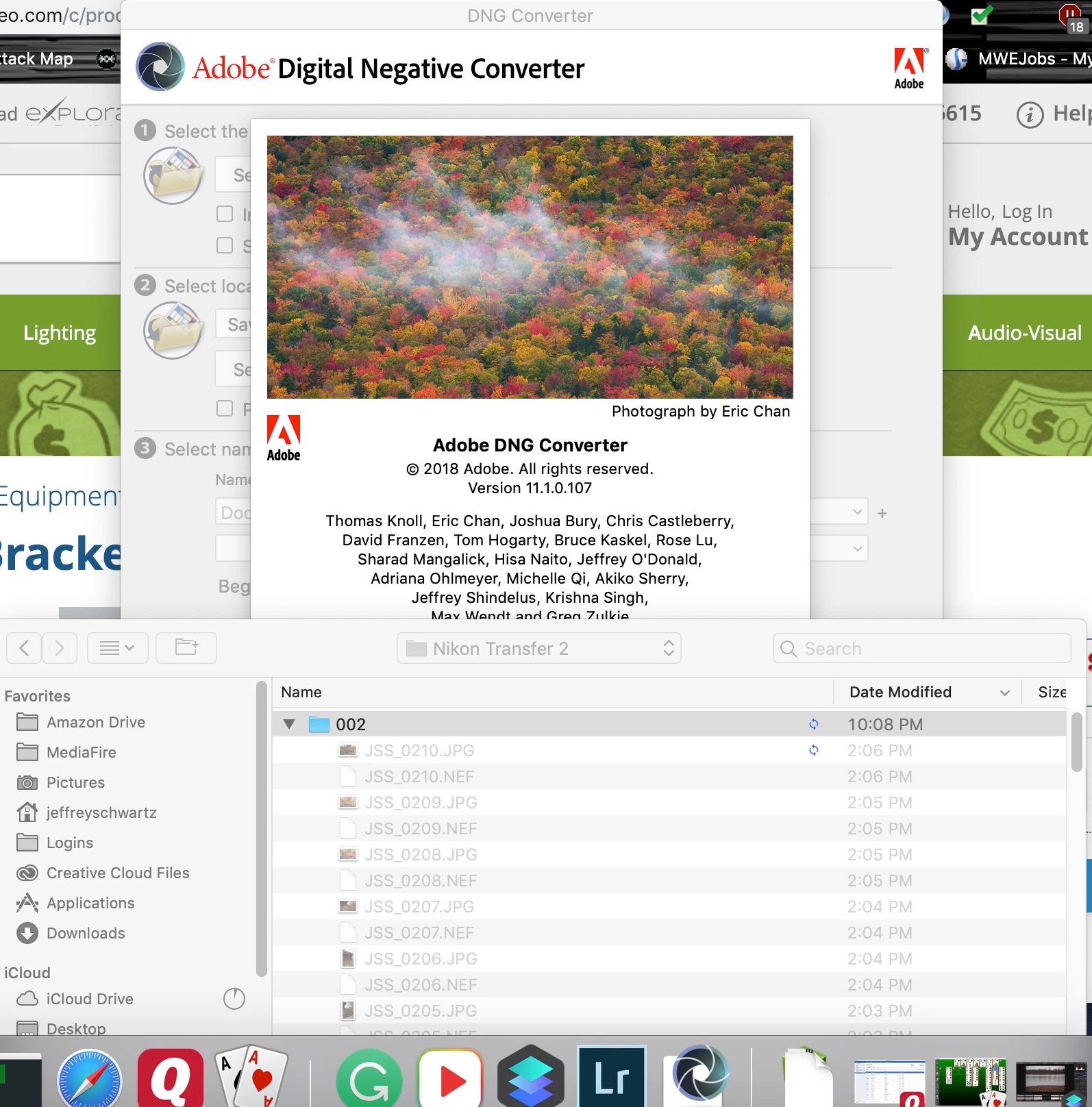Image resolution: width=1092 pixels, height=1107 pixels.
Task: Open My Account in the browser page
Action: point(1018,237)
